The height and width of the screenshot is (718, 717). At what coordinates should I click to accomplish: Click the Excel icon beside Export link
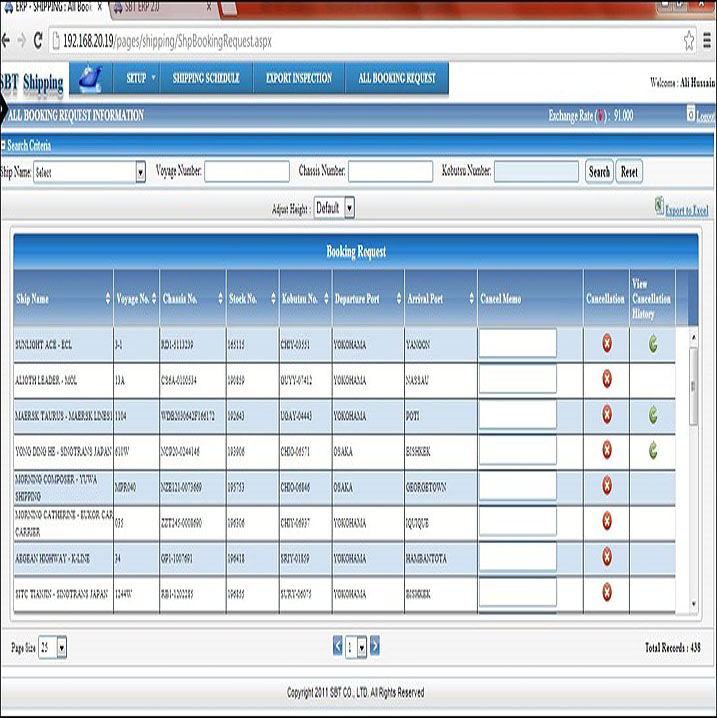[x=659, y=206]
